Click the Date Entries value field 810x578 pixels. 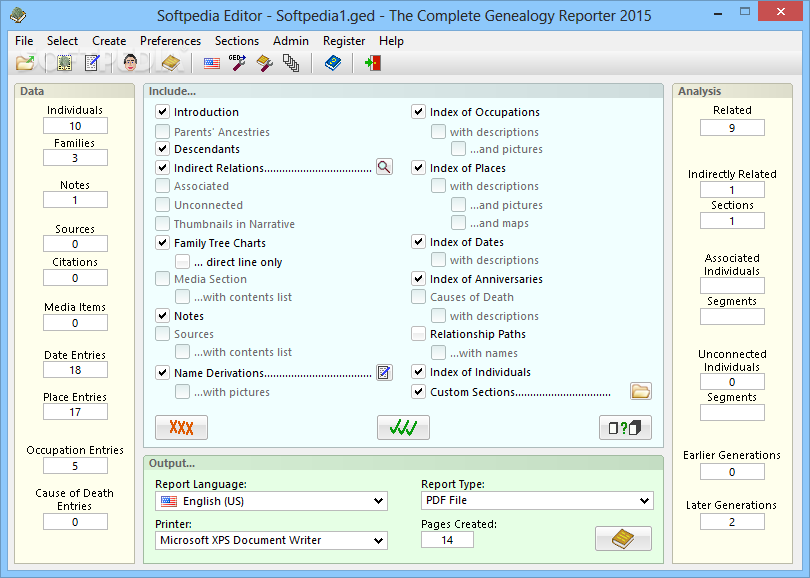click(75, 370)
